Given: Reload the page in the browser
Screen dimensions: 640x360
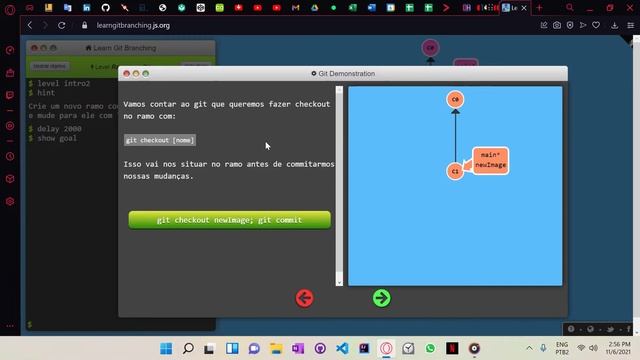Looking at the screenshot, I should click(x=62, y=25).
